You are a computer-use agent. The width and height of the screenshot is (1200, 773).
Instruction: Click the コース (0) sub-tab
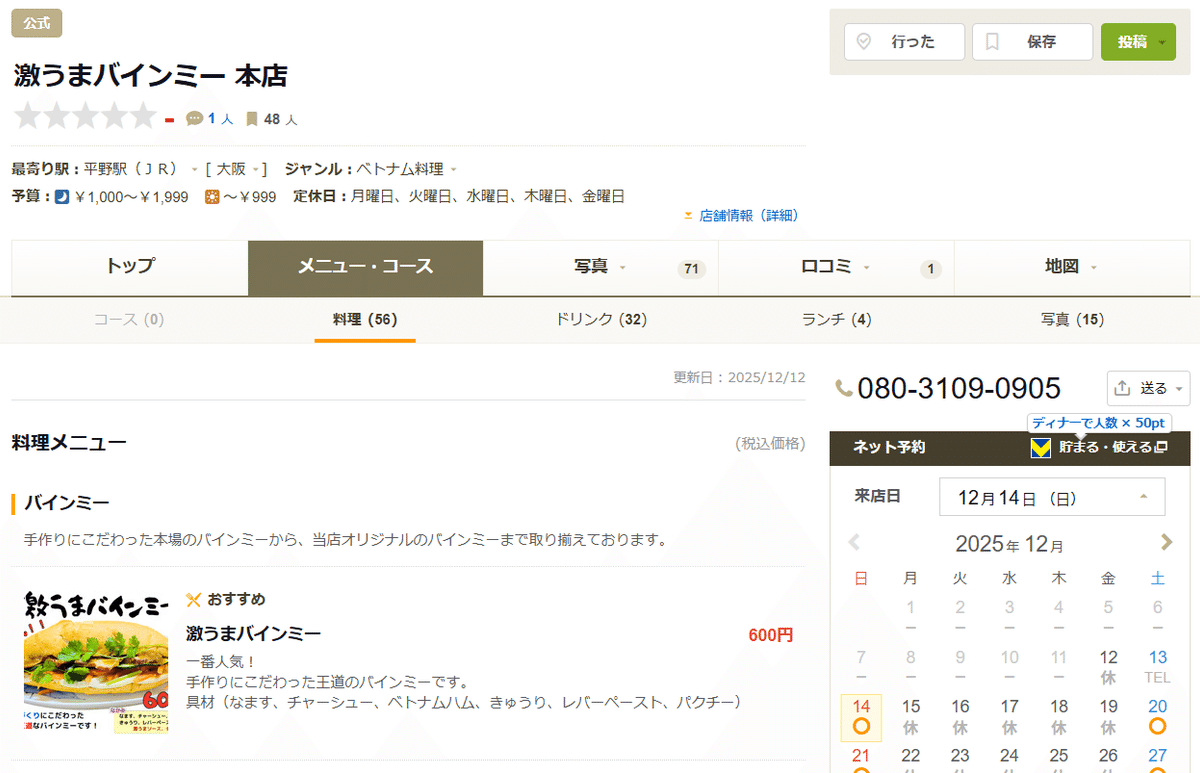(x=129, y=320)
